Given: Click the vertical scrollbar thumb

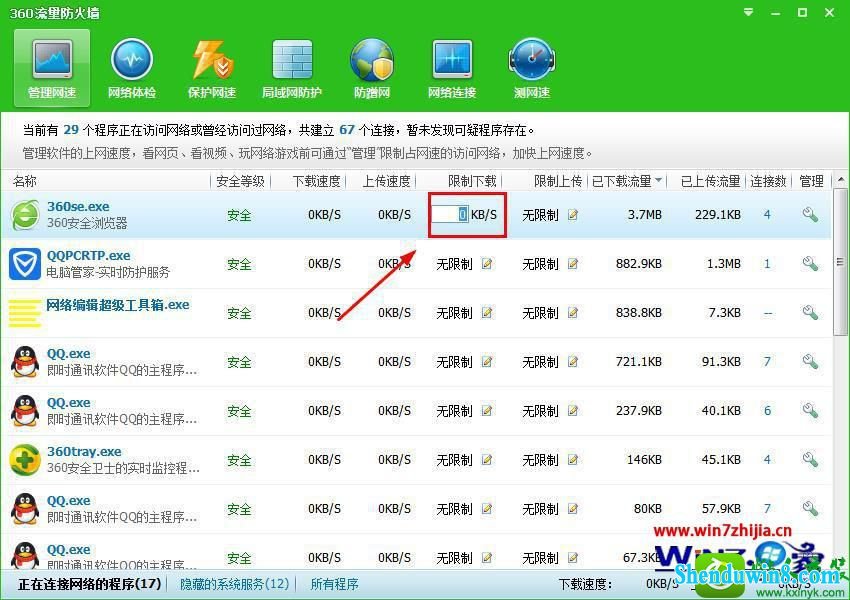Looking at the screenshot, I should [x=840, y=262].
